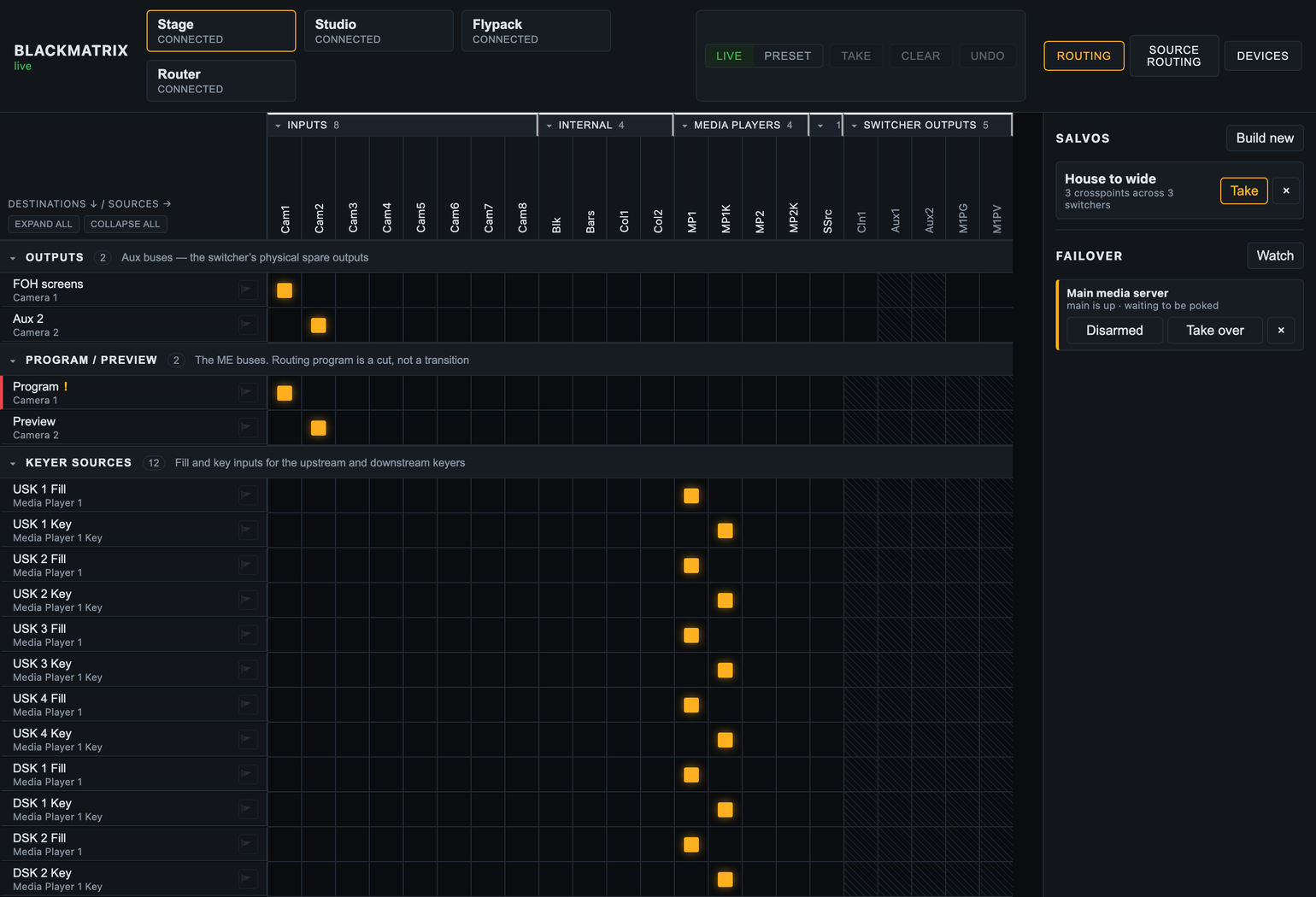Toggle USK 1 Fill MP1 crosspoint

(691, 495)
